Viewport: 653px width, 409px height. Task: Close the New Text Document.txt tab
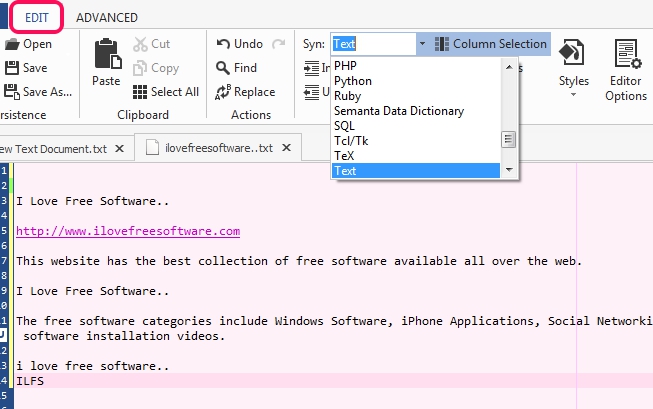pos(120,148)
